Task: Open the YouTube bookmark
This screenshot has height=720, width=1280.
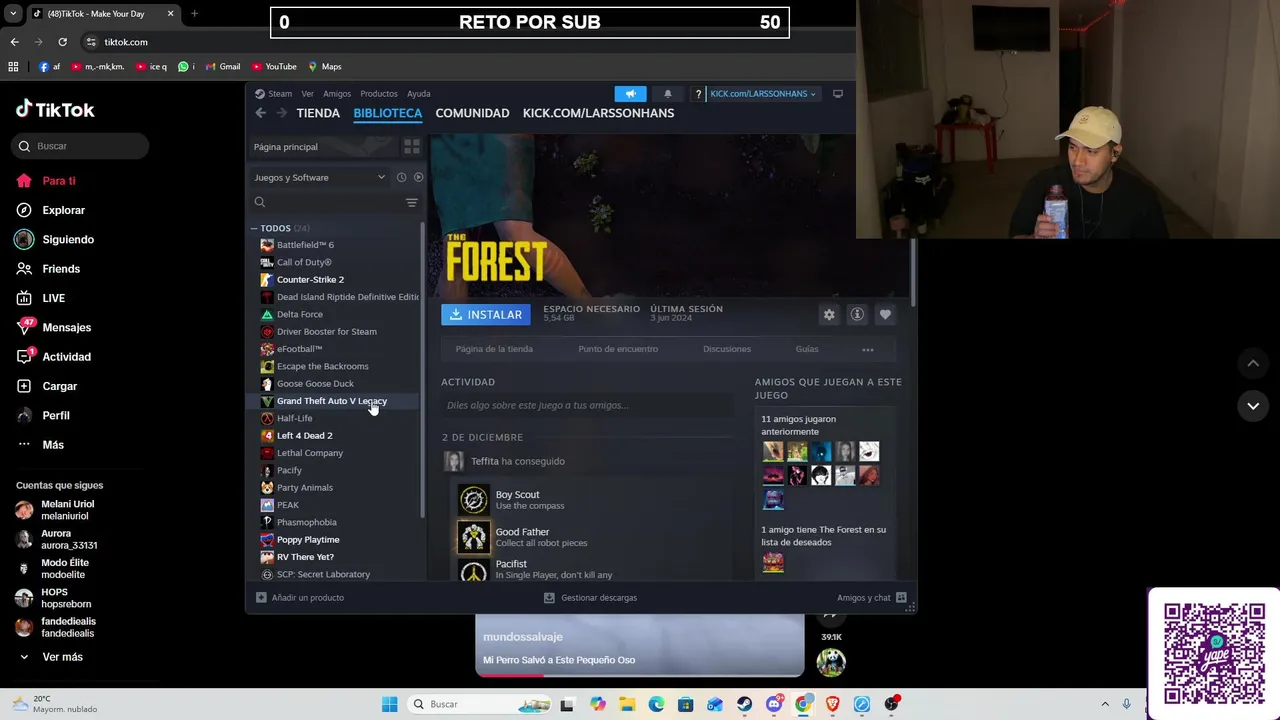Action: pyautogui.click(x=274, y=66)
